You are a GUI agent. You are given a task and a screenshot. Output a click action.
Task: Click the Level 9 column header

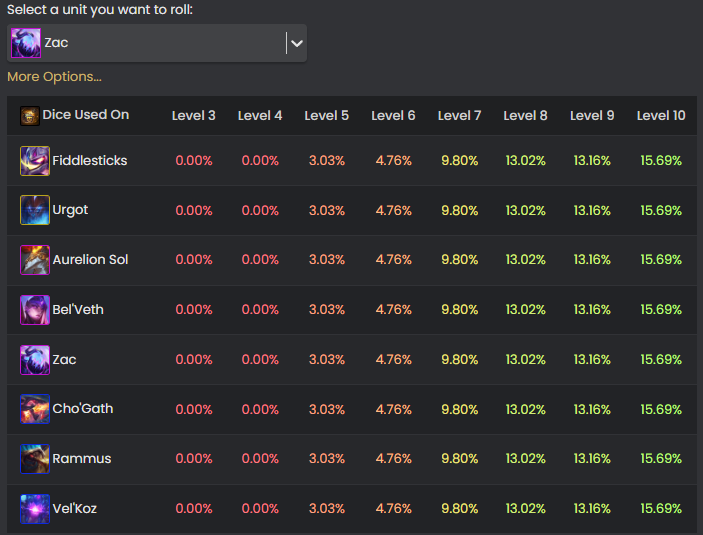point(592,116)
